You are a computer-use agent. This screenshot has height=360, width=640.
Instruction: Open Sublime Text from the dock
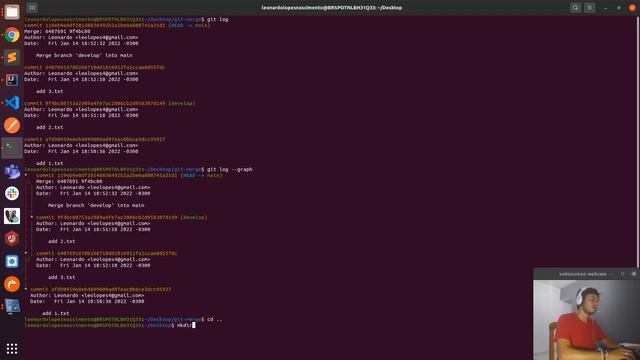[12, 58]
